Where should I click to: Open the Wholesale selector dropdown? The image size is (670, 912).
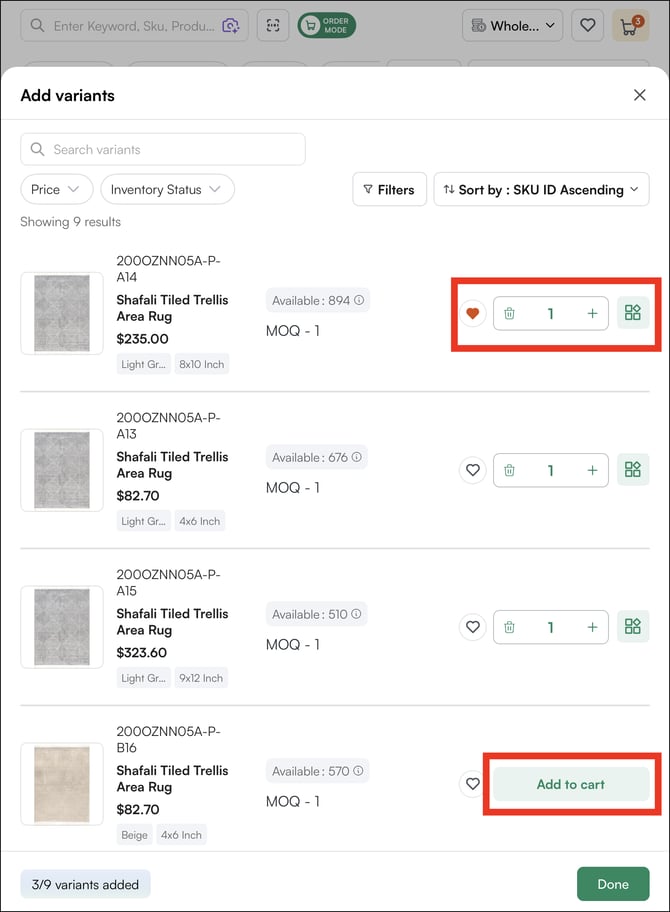point(512,26)
